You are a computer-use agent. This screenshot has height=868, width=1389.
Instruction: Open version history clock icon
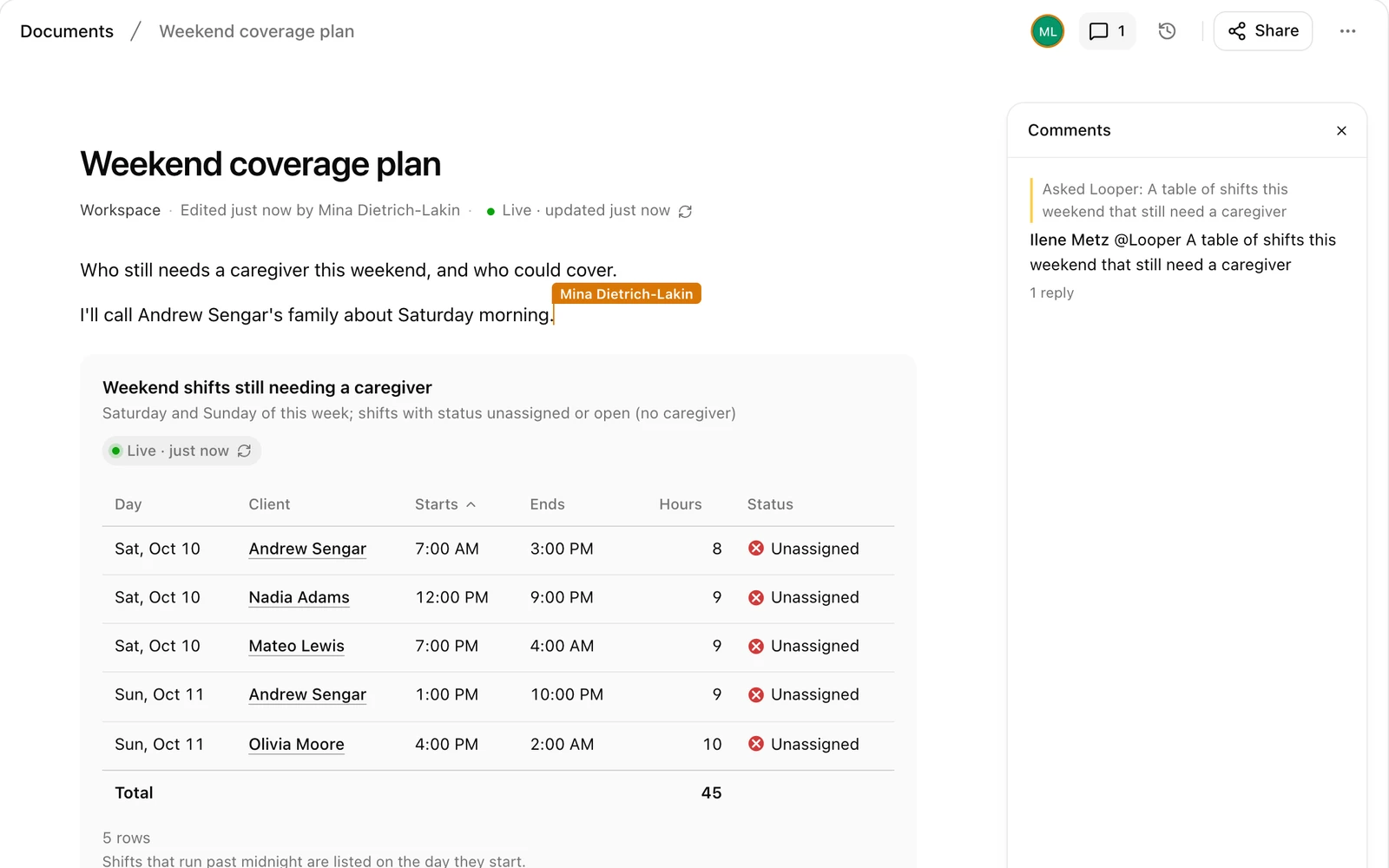coord(1167,31)
